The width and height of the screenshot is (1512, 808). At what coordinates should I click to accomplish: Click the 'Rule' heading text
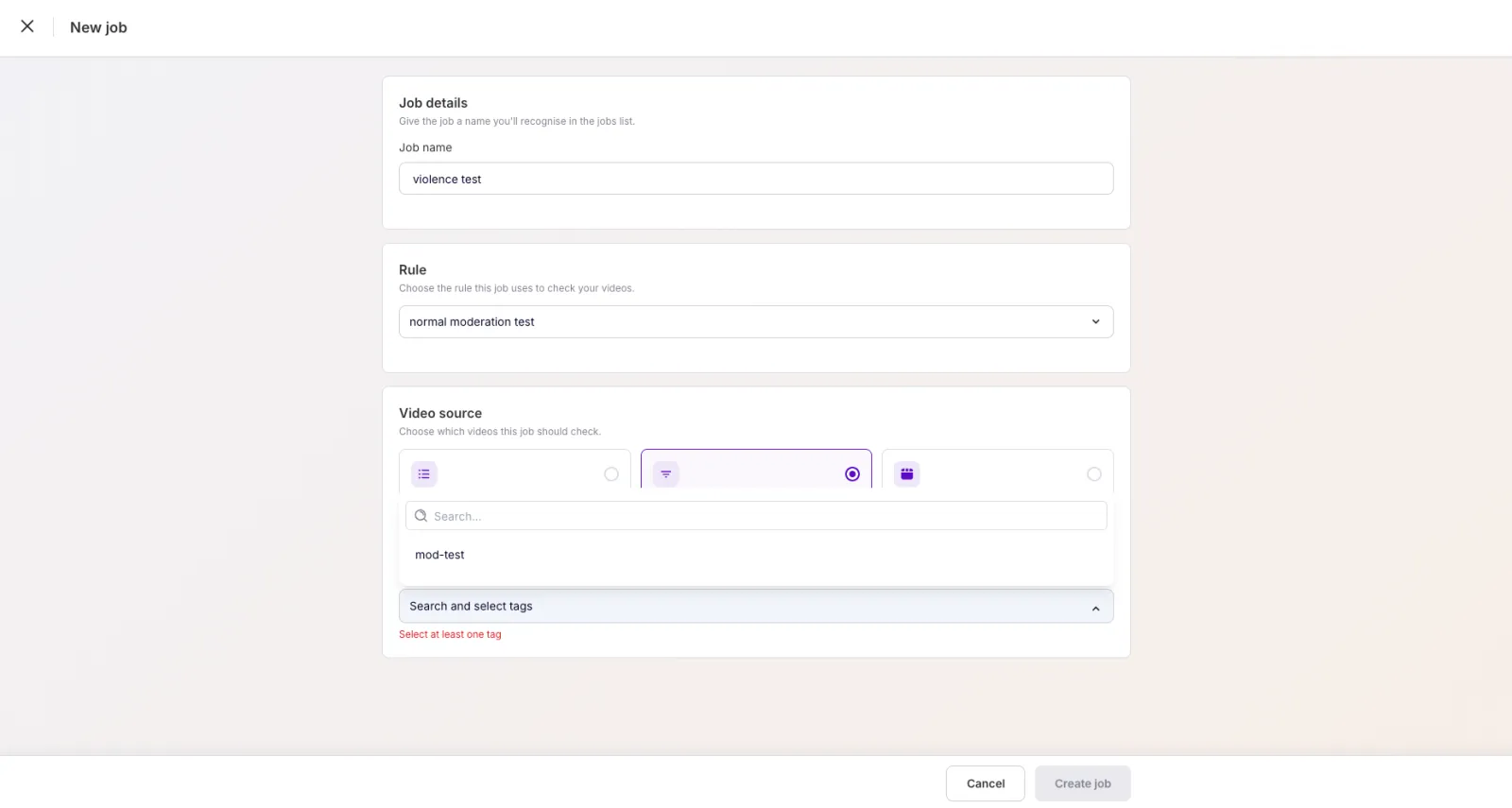412,270
